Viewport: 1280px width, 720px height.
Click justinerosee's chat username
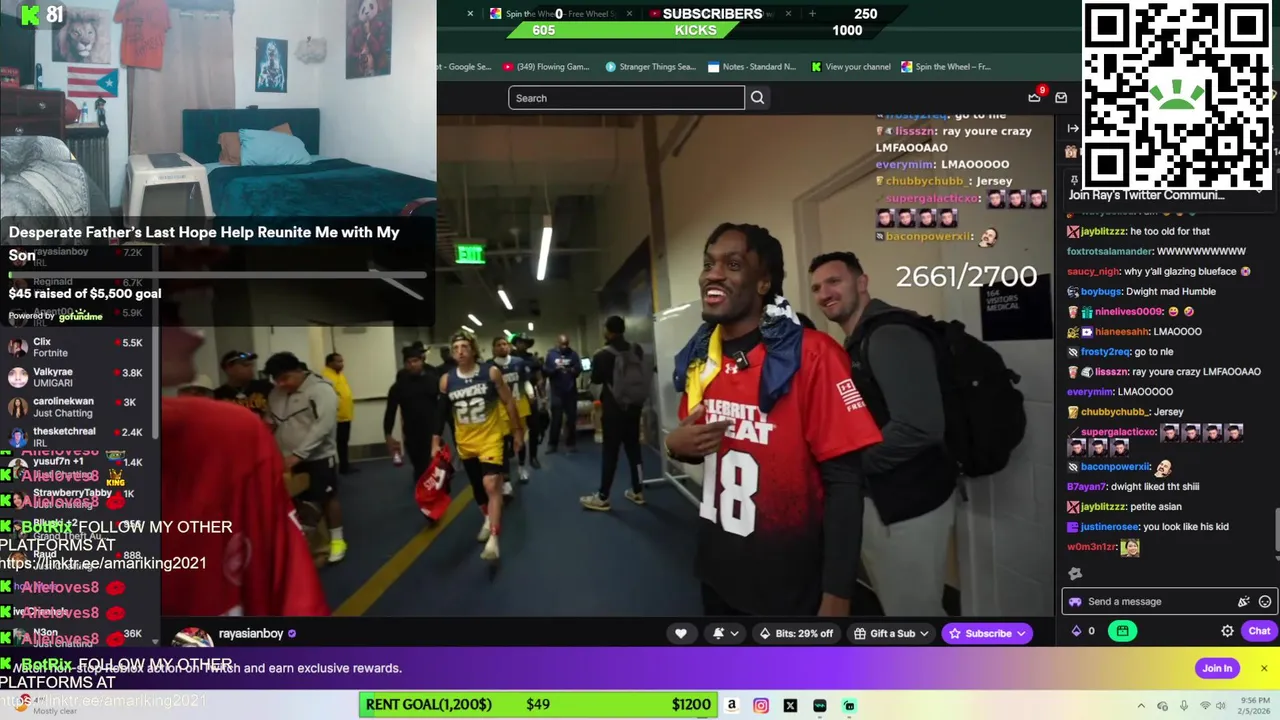tap(1109, 527)
